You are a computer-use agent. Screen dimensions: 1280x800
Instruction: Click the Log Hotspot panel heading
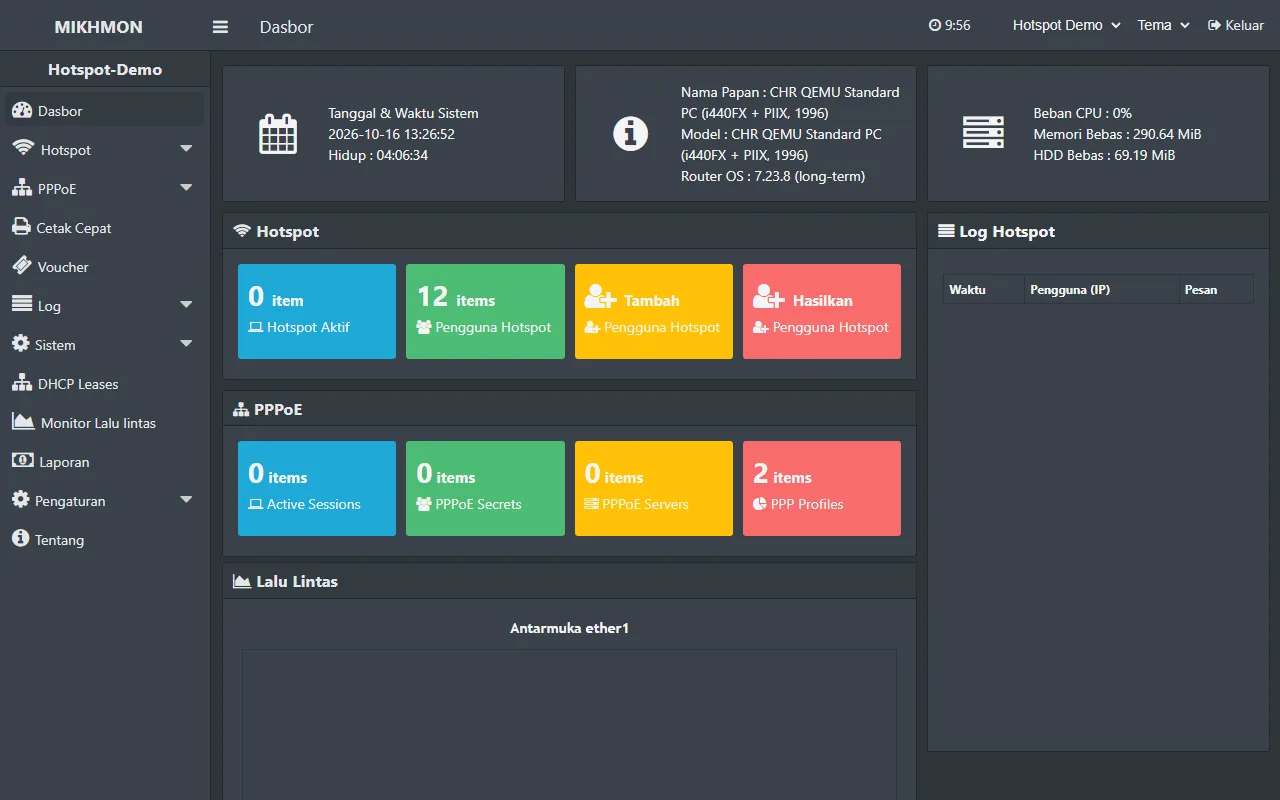click(997, 231)
